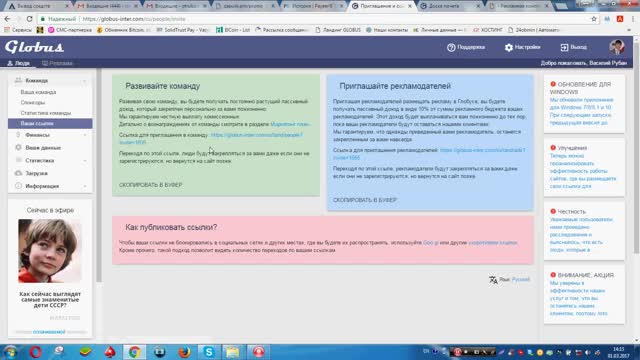The width and height of the screenshot is (640, 360).
Task: Expand the Команда sidebar section
Action: click(x=50, y=80)
